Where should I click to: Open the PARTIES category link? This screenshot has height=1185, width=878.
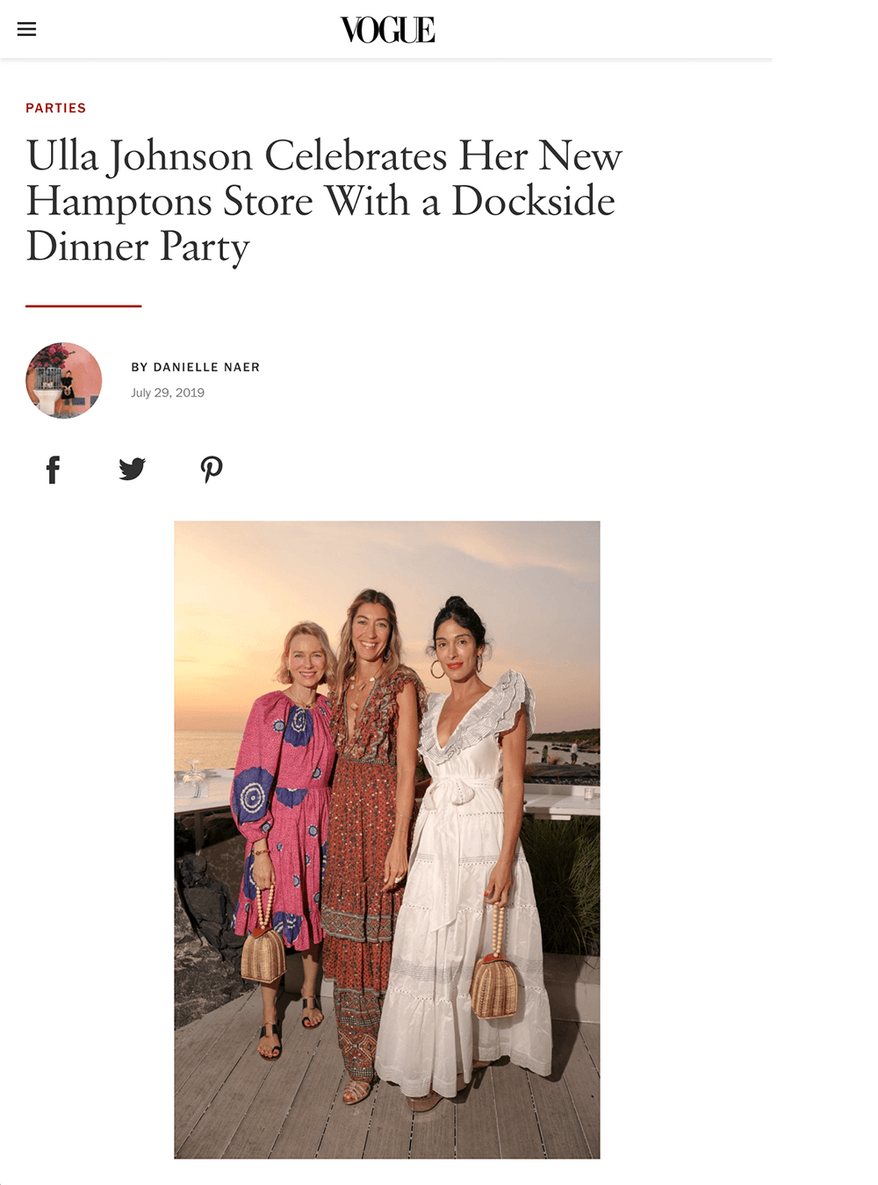56,108
